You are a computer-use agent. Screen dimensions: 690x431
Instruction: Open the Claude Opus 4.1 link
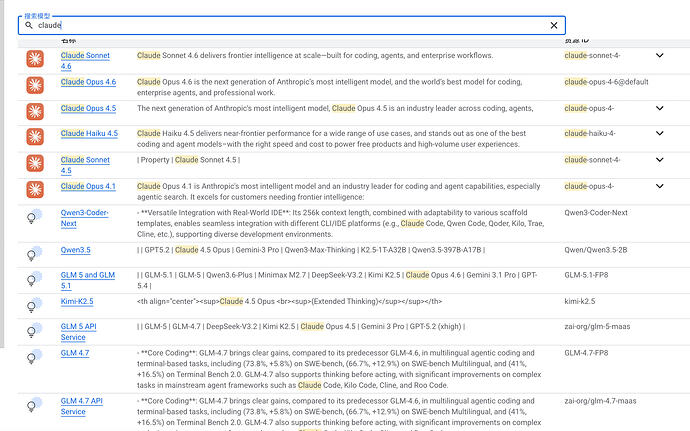click(88, 186)
